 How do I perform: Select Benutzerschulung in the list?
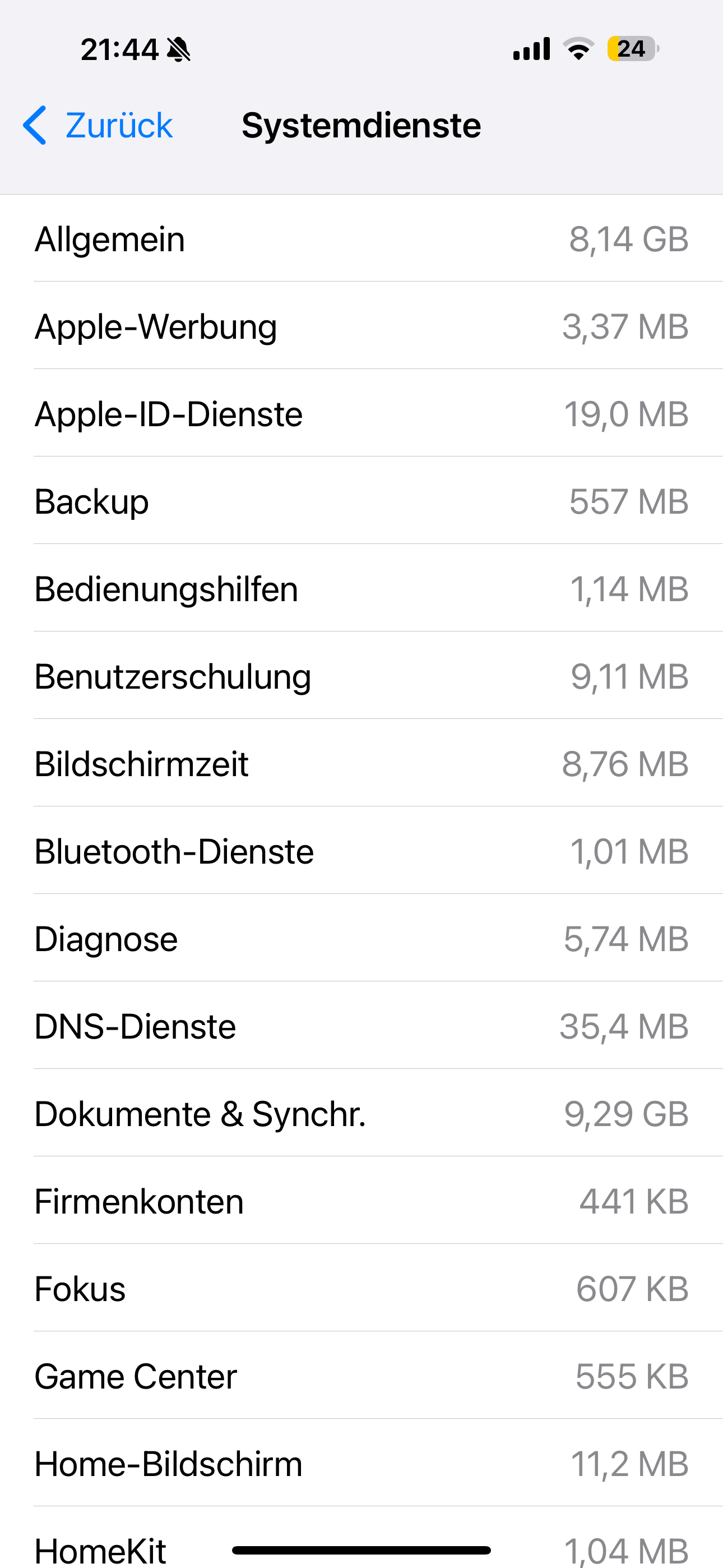(361, 676)
